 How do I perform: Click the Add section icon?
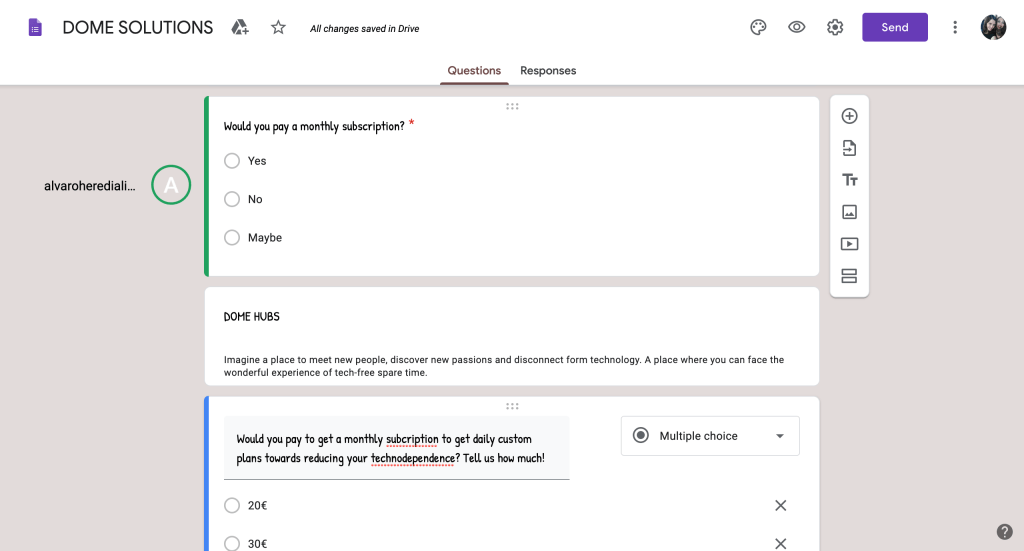pyautogui.click(x=849, y=276)
